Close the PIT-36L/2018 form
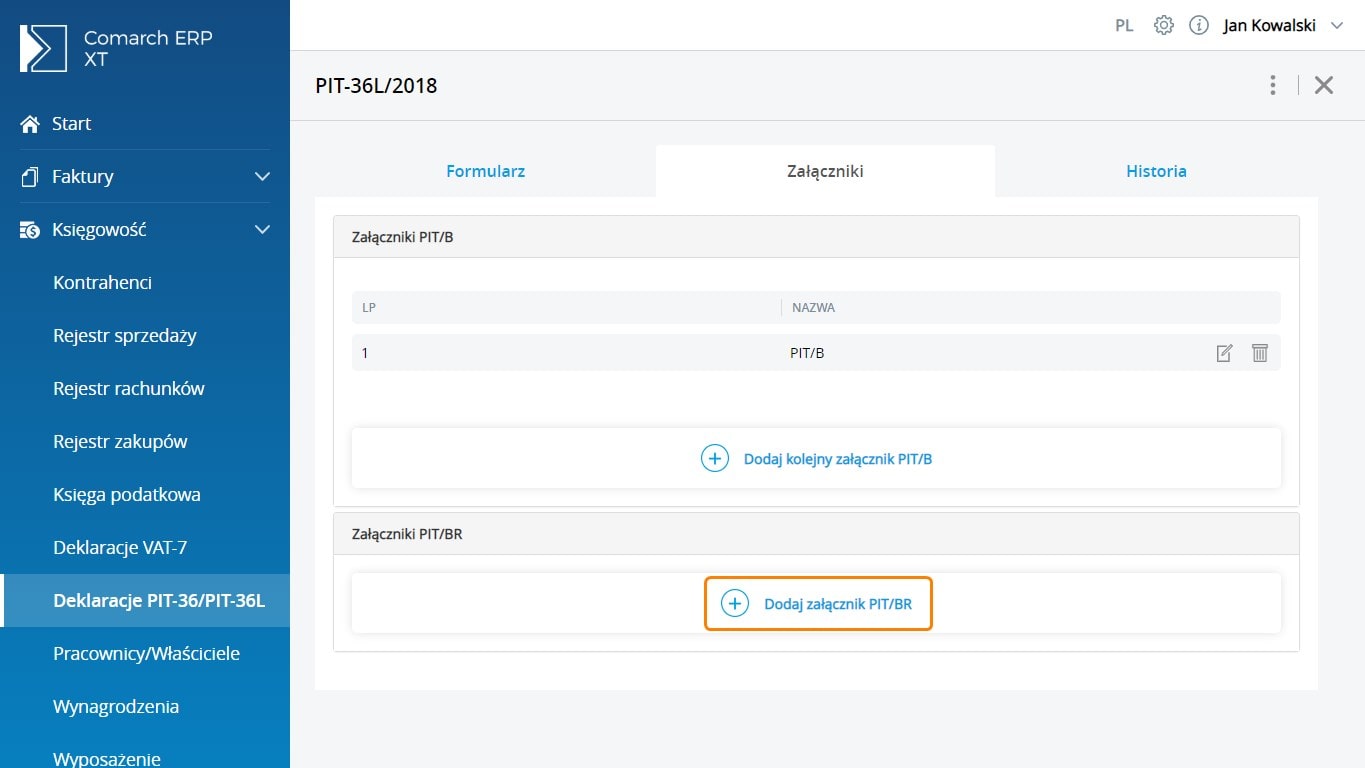The width and height of the screenshot is (1365, 768). point(1324,85)
